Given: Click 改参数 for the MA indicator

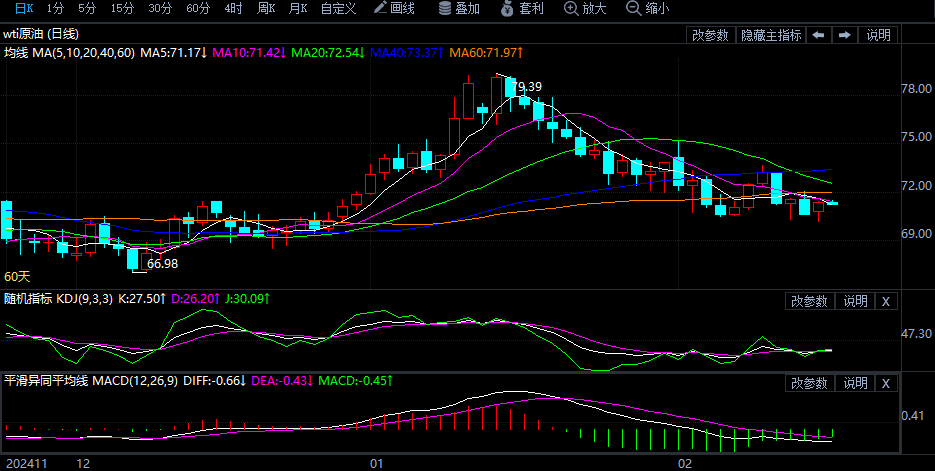Looking at the screenshot, I should point(710,35).
